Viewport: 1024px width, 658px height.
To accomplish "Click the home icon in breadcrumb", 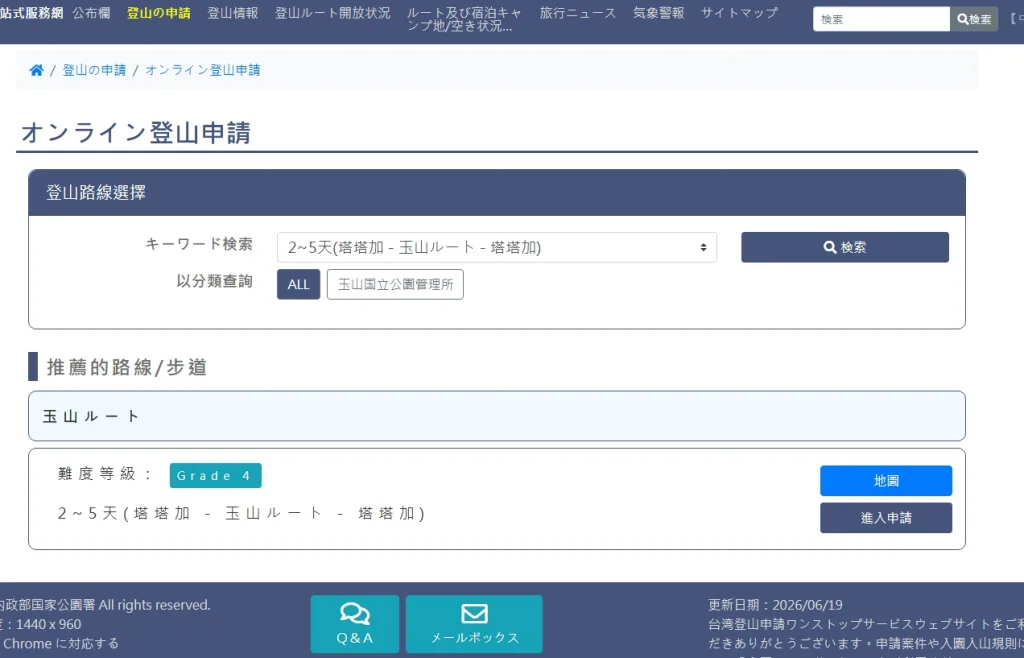I will pos(37,70).
